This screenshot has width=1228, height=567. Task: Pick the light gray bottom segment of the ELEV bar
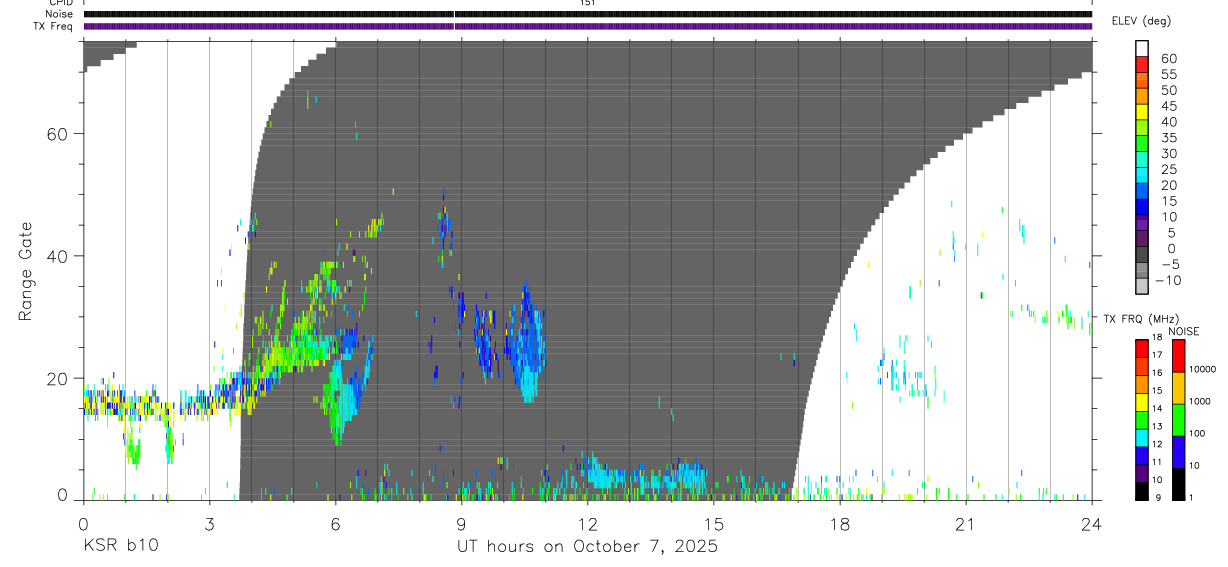(1142, 287)
